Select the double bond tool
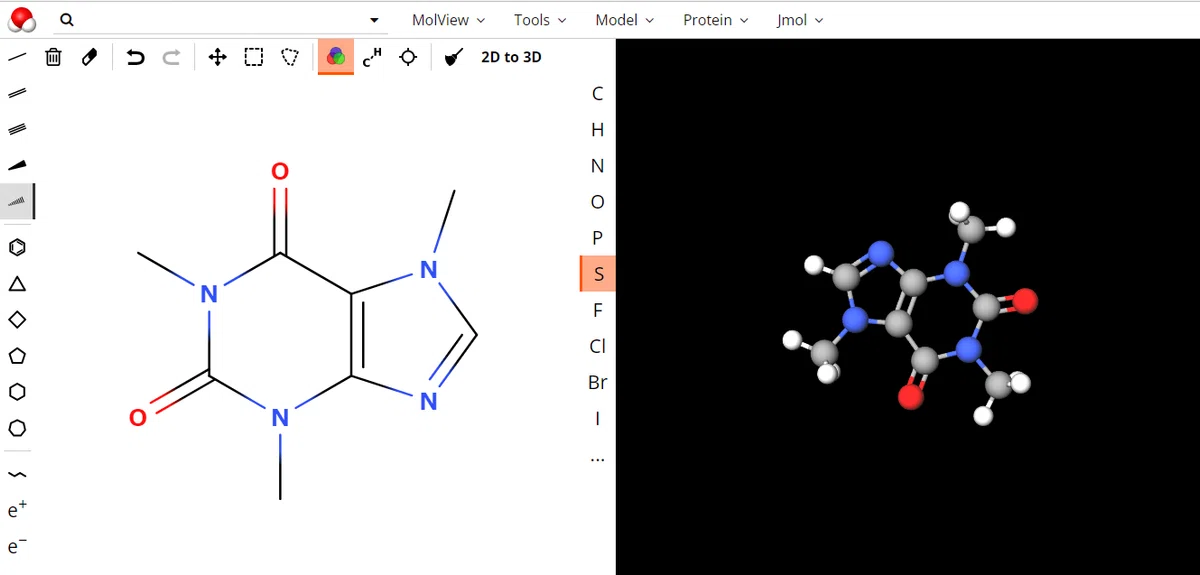This screenshot has width=1200, height=575. 17,93
